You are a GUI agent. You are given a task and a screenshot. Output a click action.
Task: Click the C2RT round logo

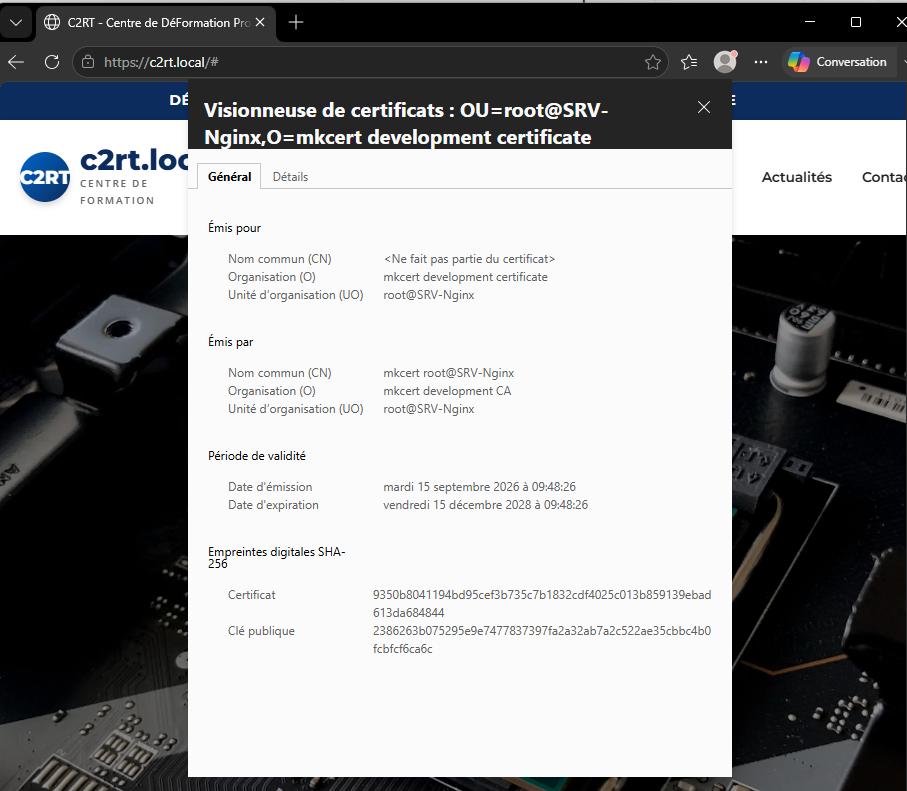pyautogui.click(x=45, y=177)
